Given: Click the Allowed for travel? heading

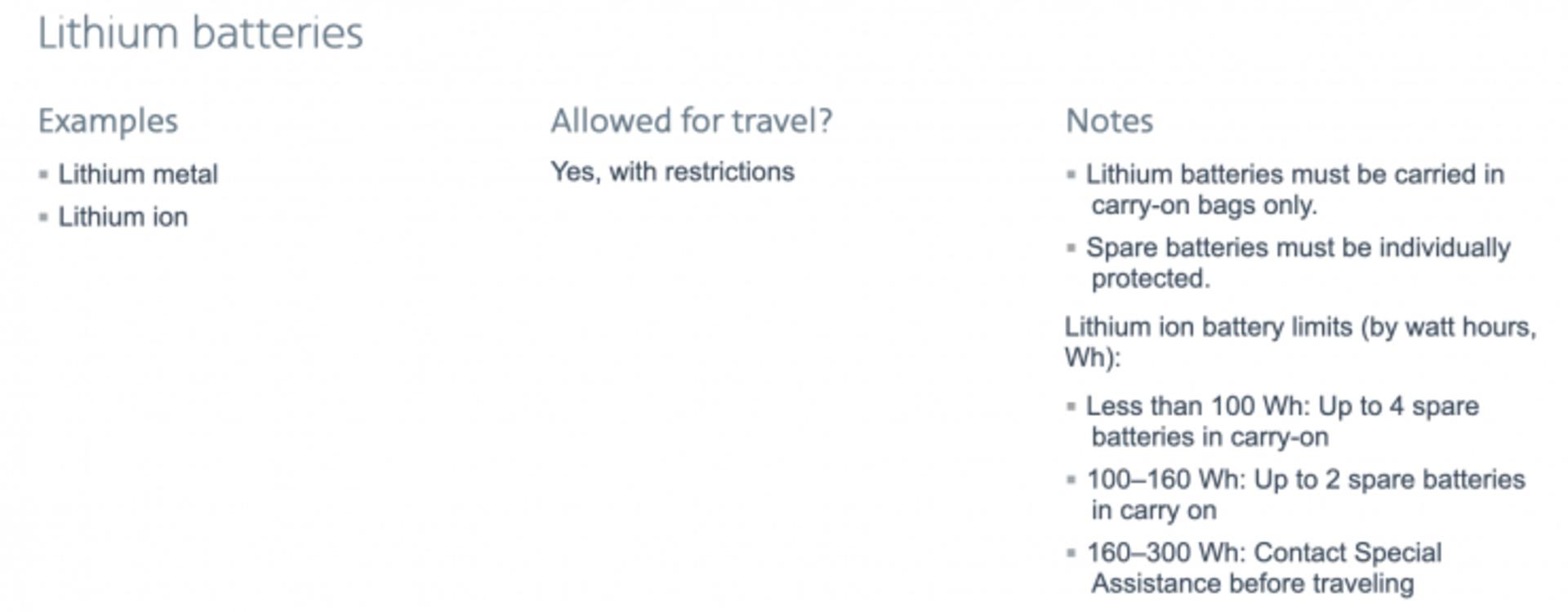Looking at the screenshot, I should tap(691, 121).
